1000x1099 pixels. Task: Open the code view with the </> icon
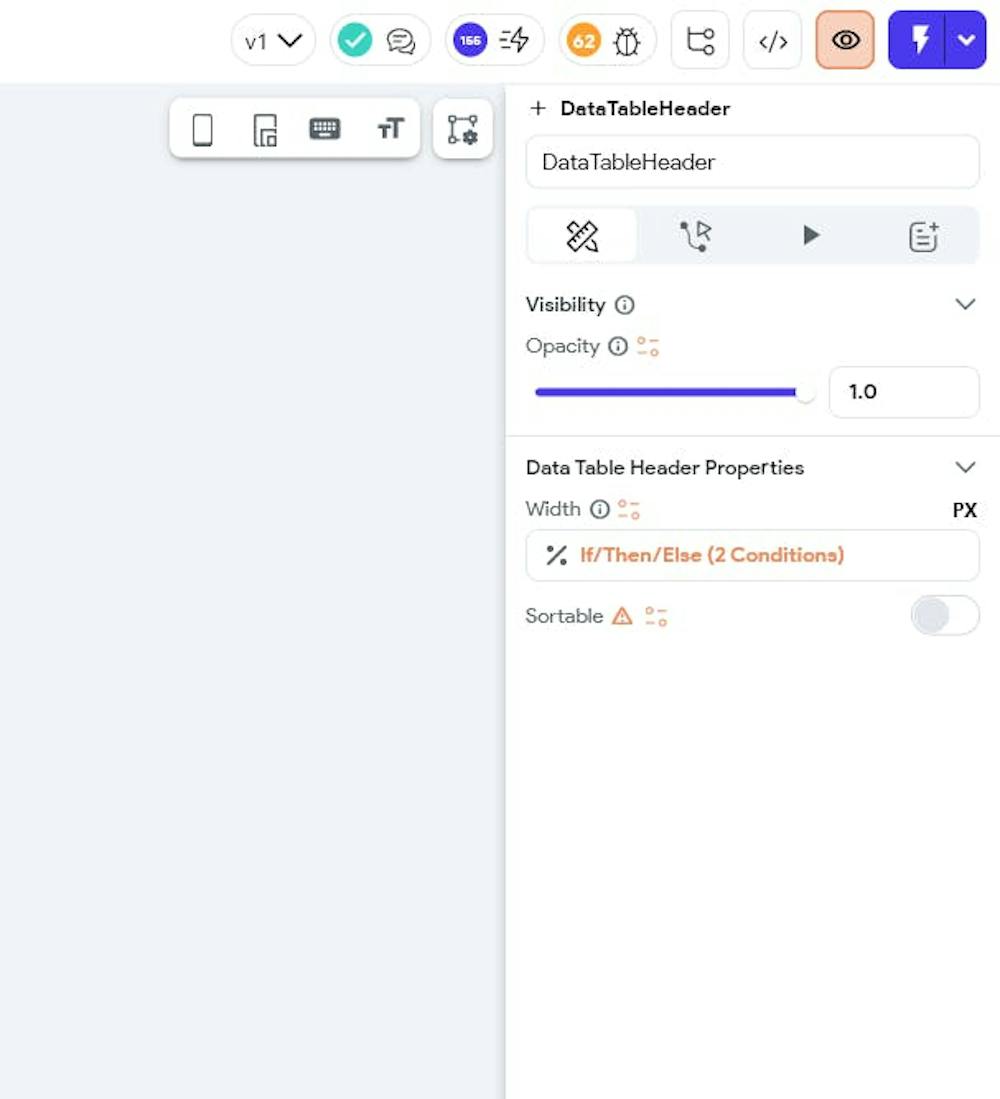click(772, 40)
